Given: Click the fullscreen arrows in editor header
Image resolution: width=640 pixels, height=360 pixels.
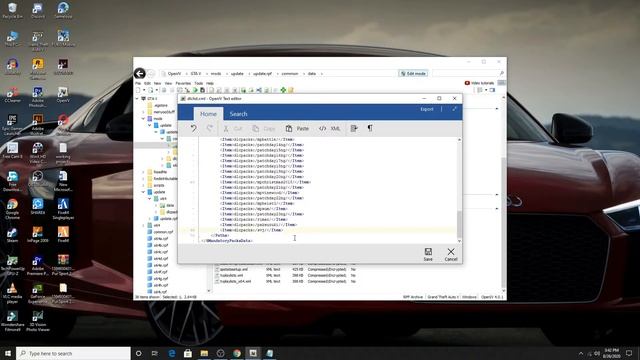Looking at the screenshot, I should [x=454, y=109].
